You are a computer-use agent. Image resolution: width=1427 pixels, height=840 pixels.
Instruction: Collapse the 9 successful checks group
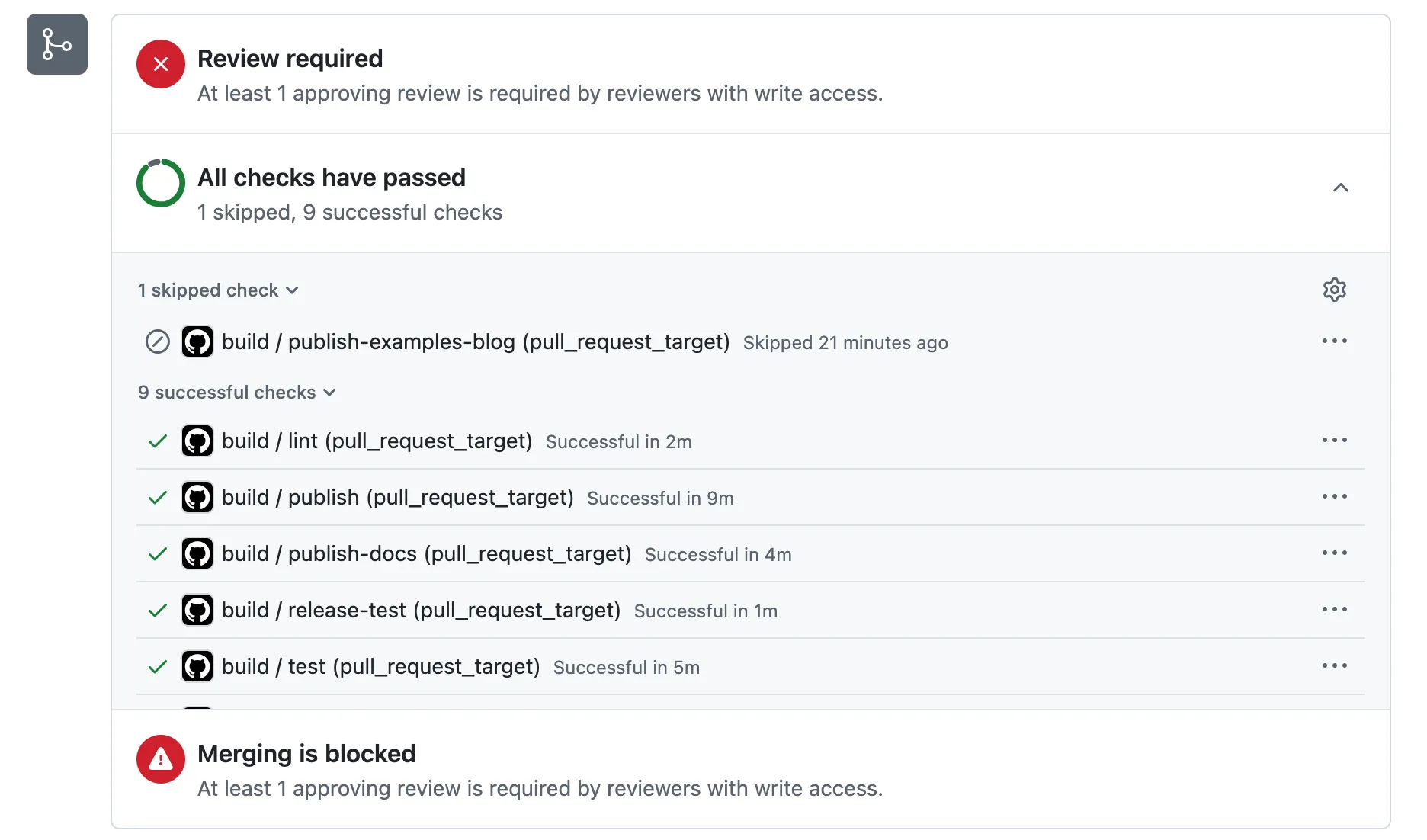(x=236, y=393)
